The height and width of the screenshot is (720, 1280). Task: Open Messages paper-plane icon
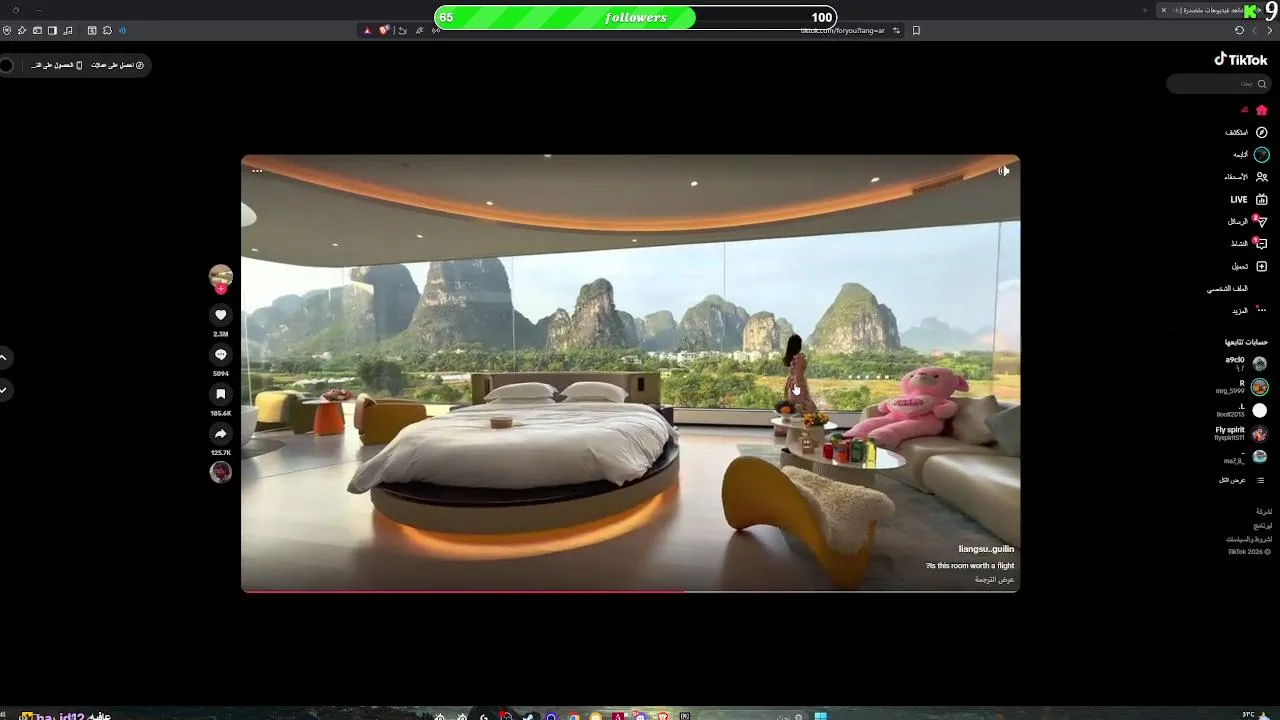[x=1261, y=222]
